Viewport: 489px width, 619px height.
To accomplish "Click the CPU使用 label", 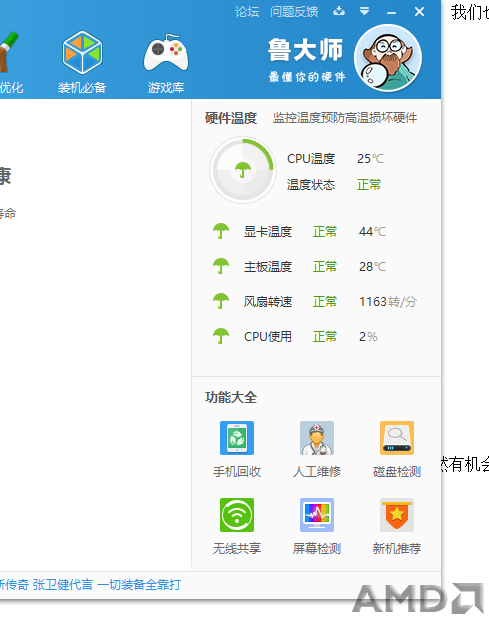I will pyautogui.click(x=268, y=337).
